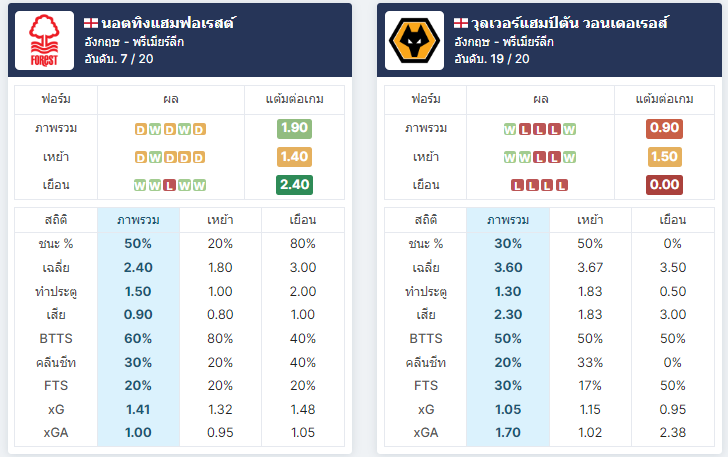Screen dimensions: 728x457
Task: Select เหย้า stats column for Nottingham Forest
Action: click(x=221, y=220)
